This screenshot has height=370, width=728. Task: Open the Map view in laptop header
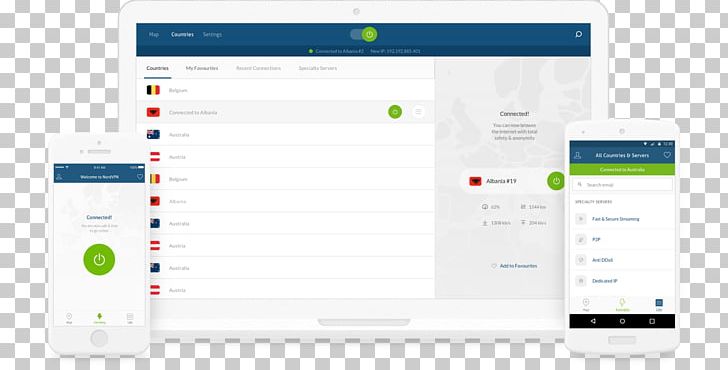[154, 34]
